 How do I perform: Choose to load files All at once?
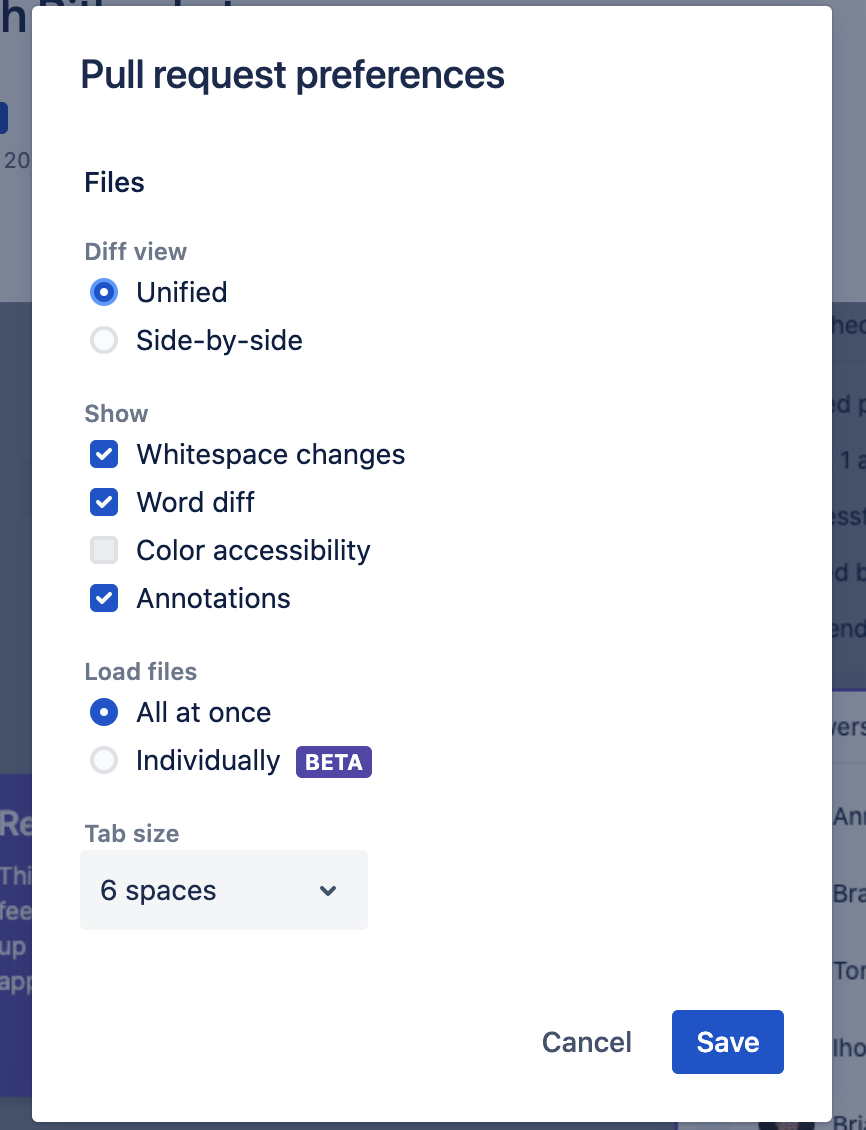coord(104,712)
